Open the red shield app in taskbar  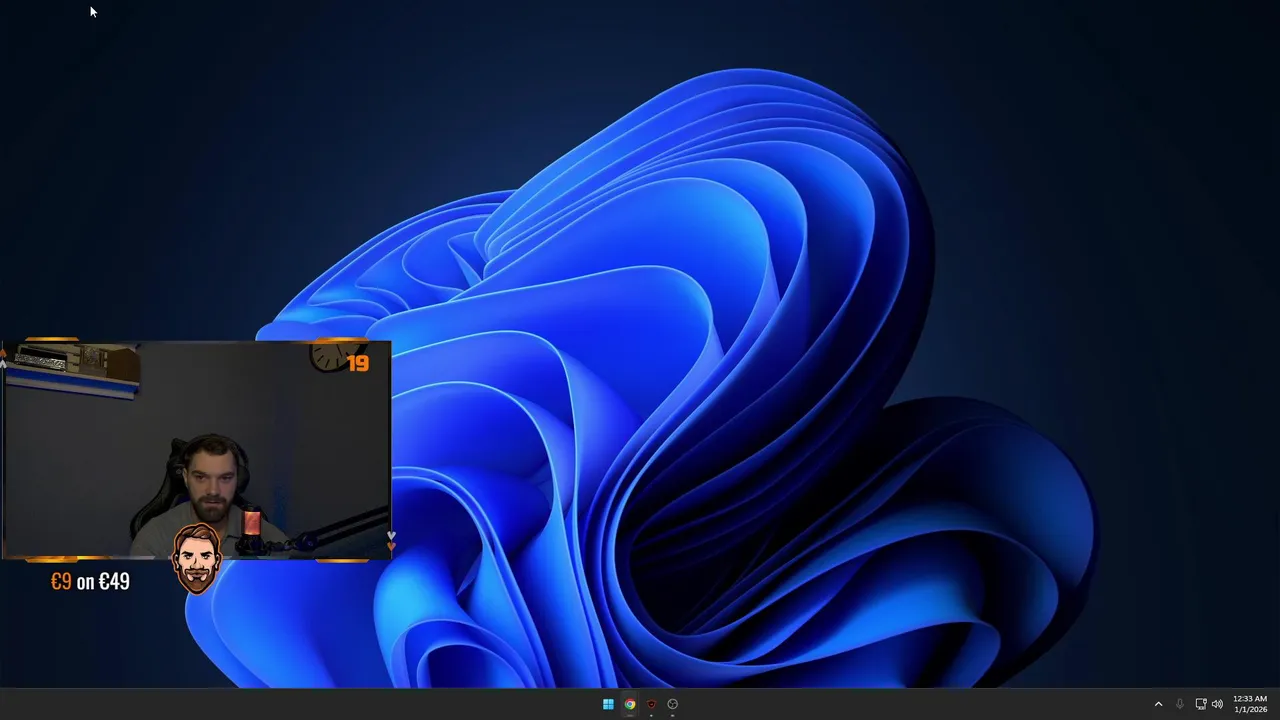pos(651,704)
